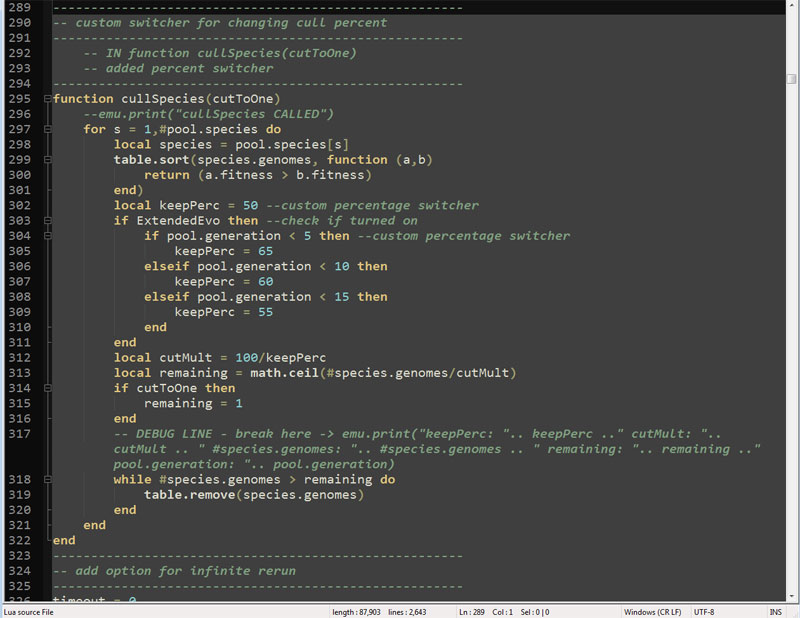The width and height of the screenshot is (800, 618).
Task: Collapse the cullSpecies function fold on line 295
Action: coord(47,99)
